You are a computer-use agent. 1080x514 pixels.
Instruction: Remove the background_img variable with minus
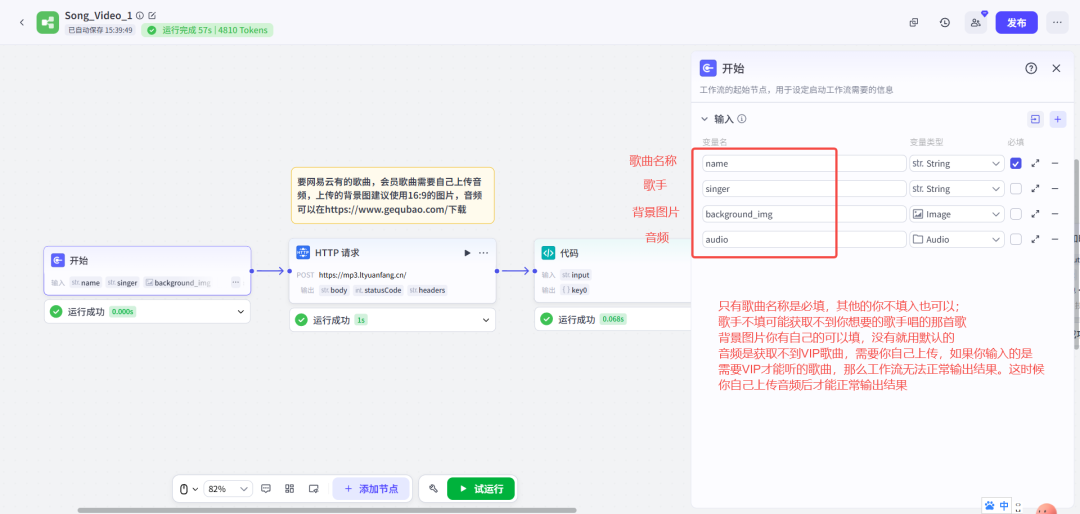point(1055,214)
